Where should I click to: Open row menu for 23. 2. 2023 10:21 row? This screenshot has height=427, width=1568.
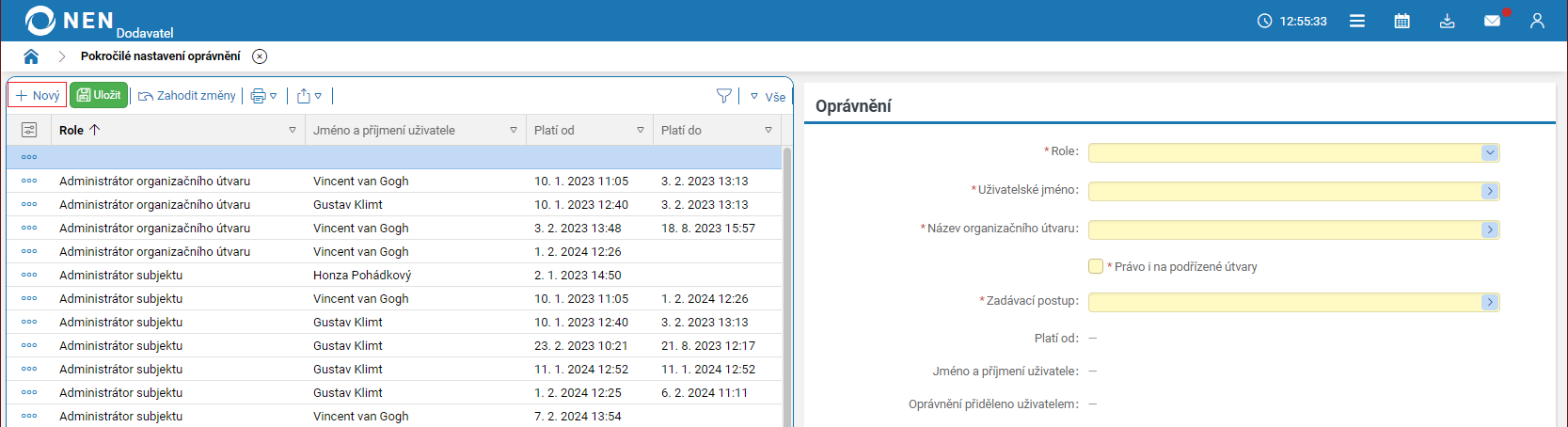(29, 345)
